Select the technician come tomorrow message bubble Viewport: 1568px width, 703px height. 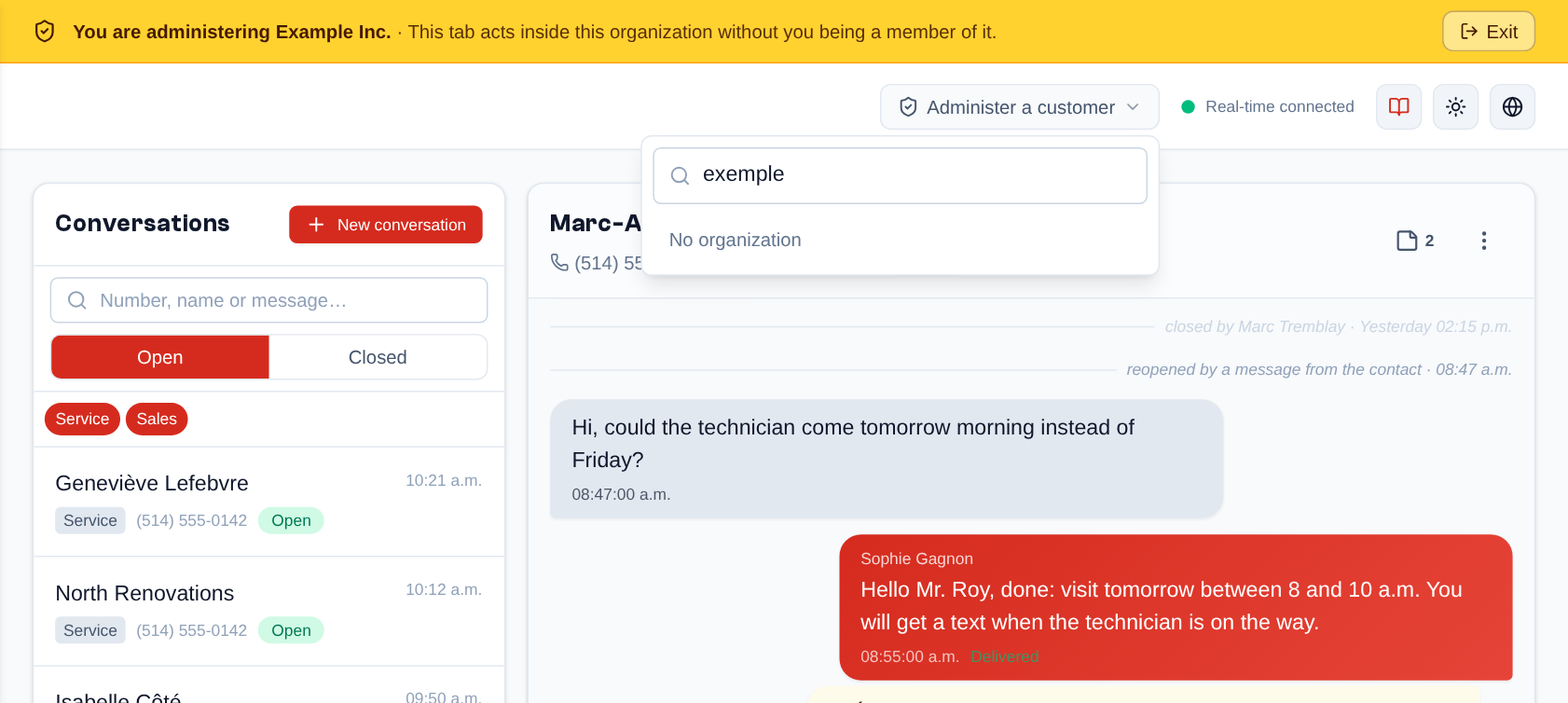[x=887, y=459]
